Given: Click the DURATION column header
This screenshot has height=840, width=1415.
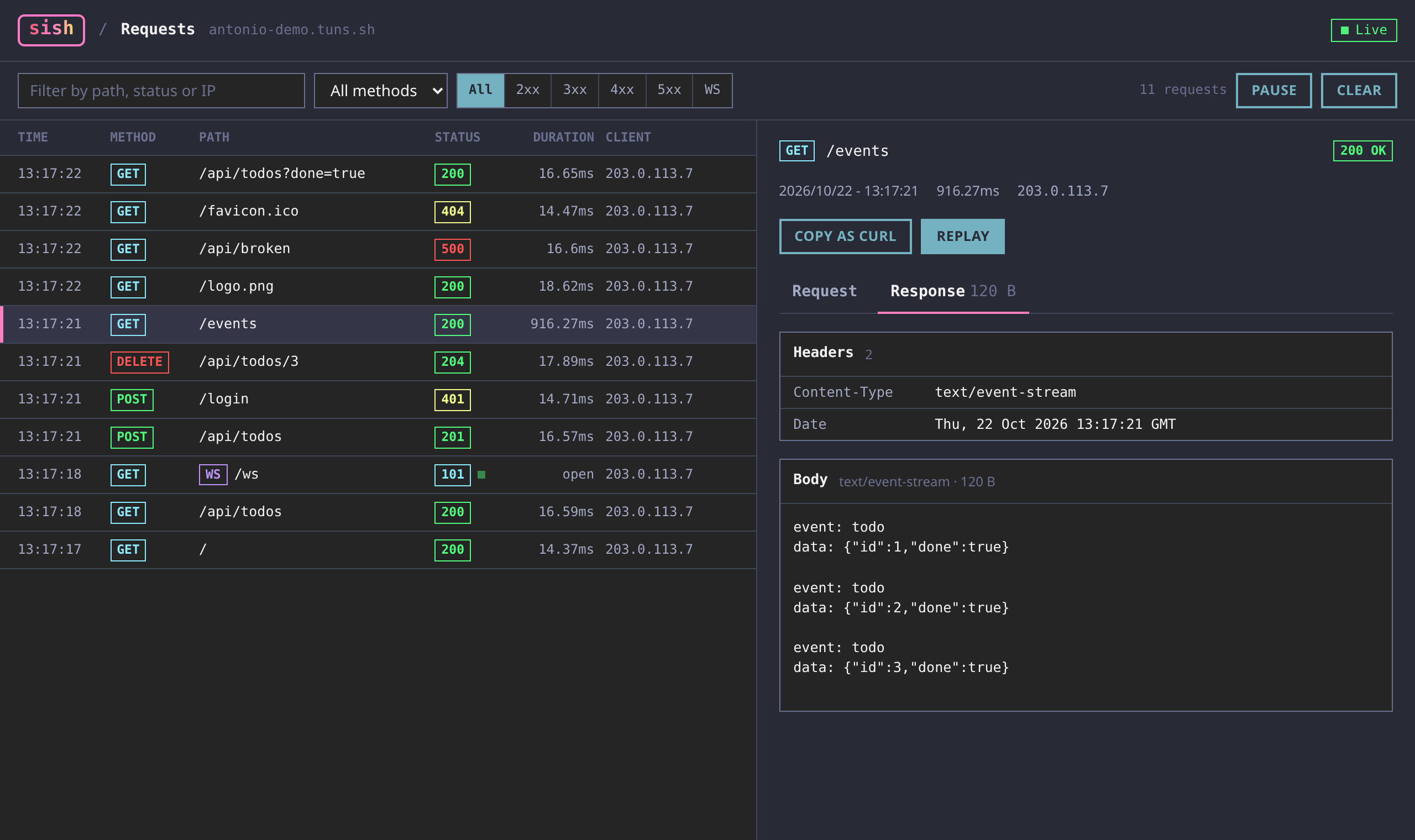Looking at the screenshot, I should click(563, 138).
